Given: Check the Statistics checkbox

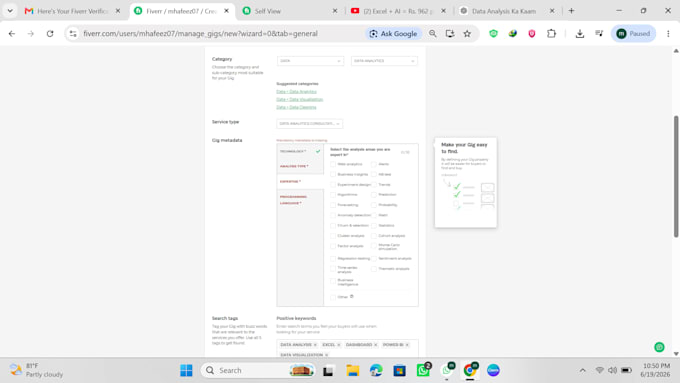Looking at the screenshot, I should [x=374, y=226].
